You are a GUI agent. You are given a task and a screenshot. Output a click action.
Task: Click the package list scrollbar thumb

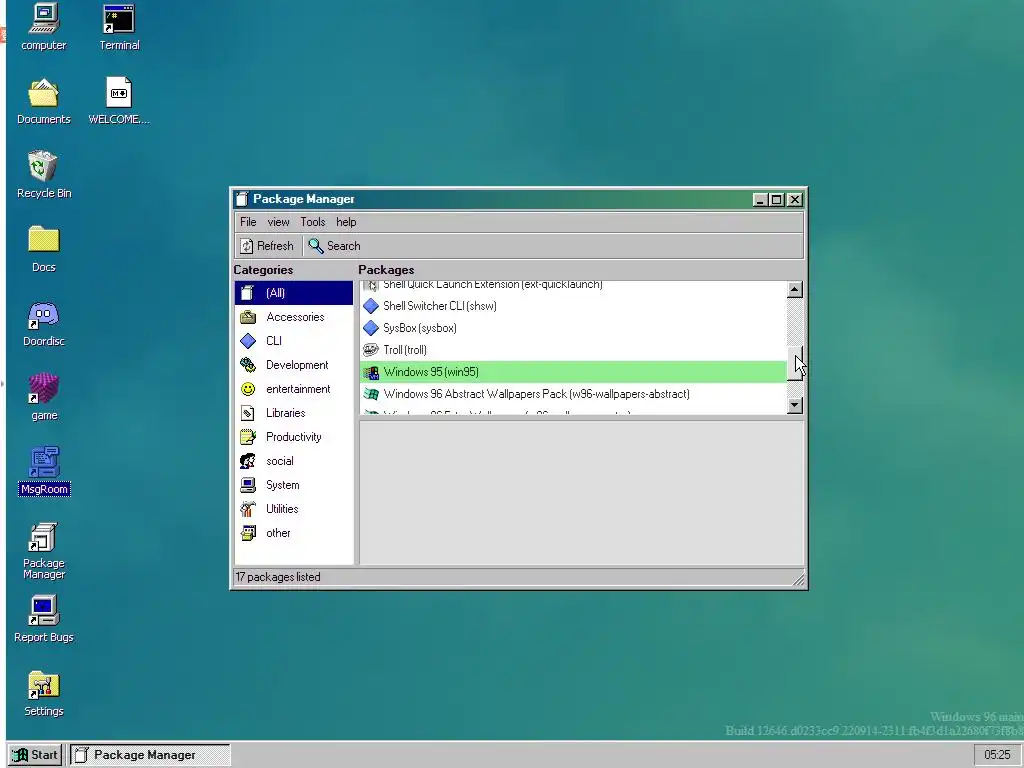(795, 363)
